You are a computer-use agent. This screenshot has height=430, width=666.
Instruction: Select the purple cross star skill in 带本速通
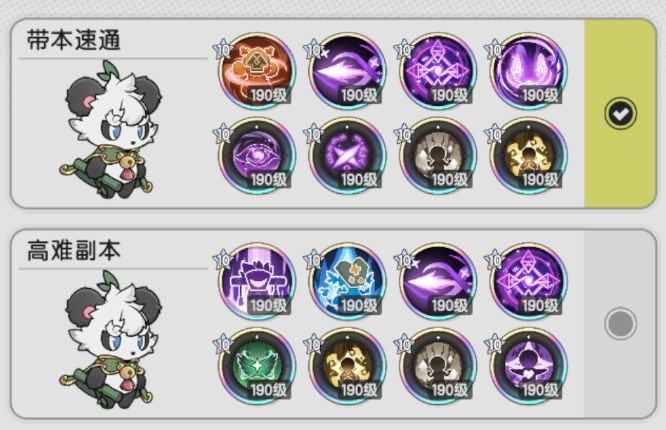(x=347, y=156)
